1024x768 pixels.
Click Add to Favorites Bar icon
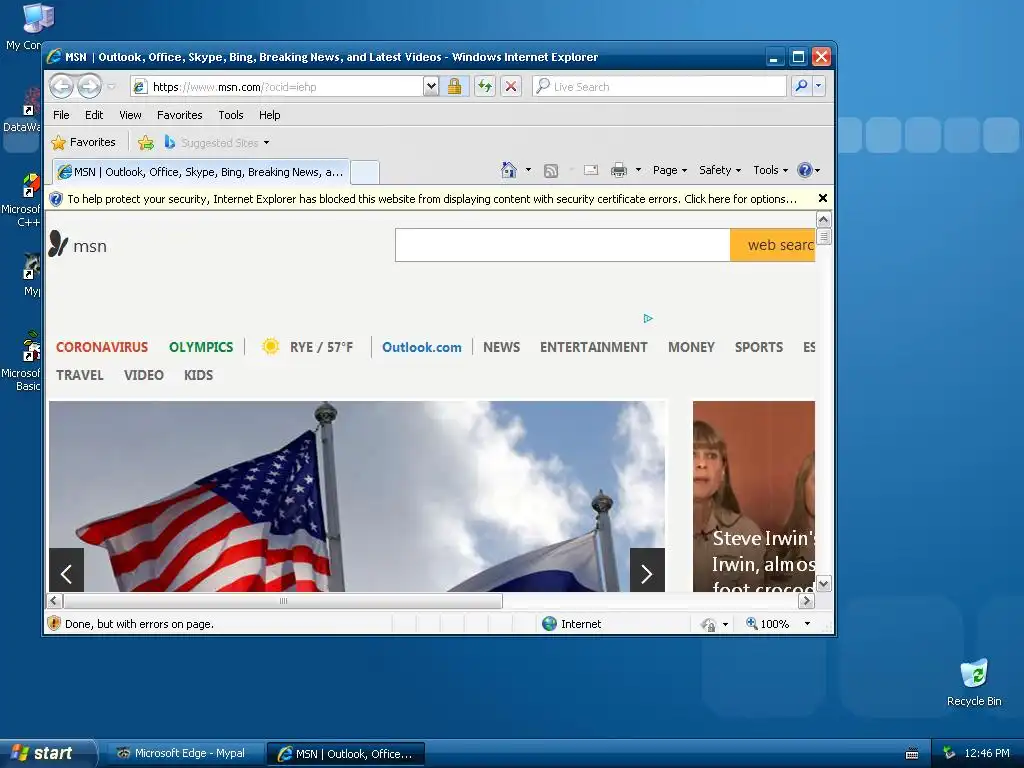coord(146,142)
